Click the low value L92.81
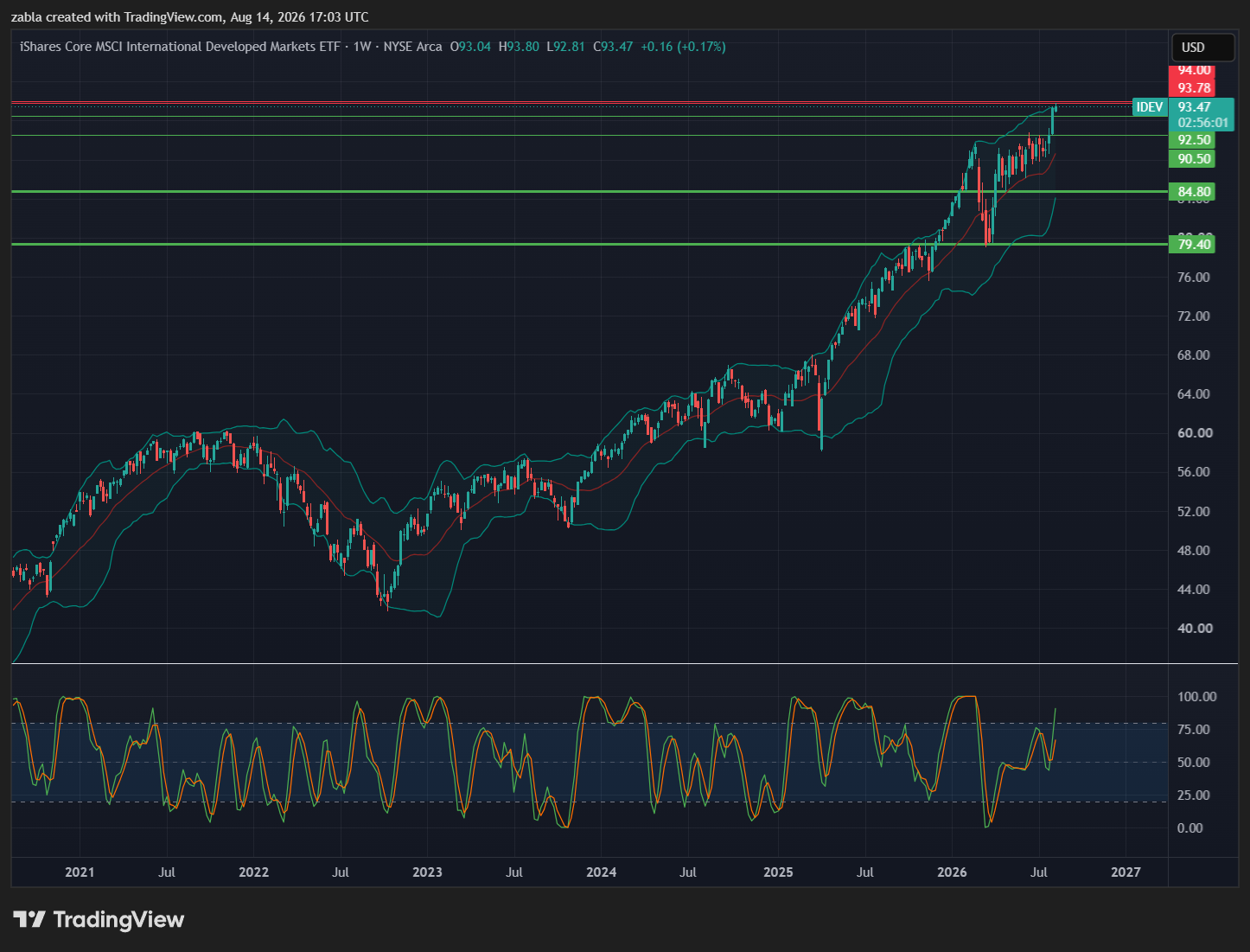This screenshot has height=952, width=1250. pos(566,47)
